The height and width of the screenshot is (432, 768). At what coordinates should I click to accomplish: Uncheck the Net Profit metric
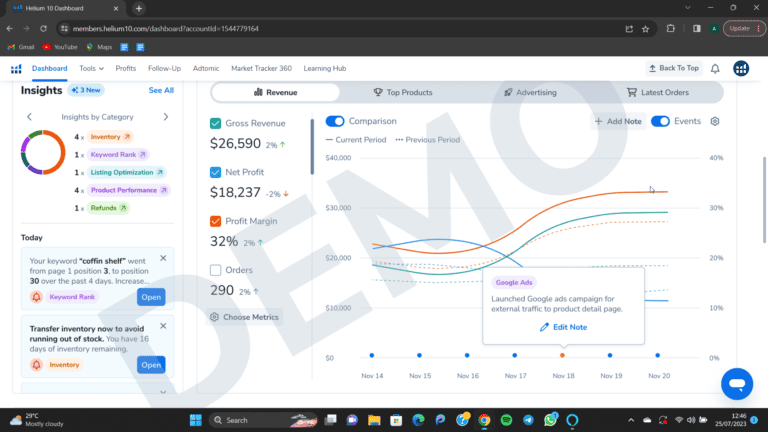[215, 172]
